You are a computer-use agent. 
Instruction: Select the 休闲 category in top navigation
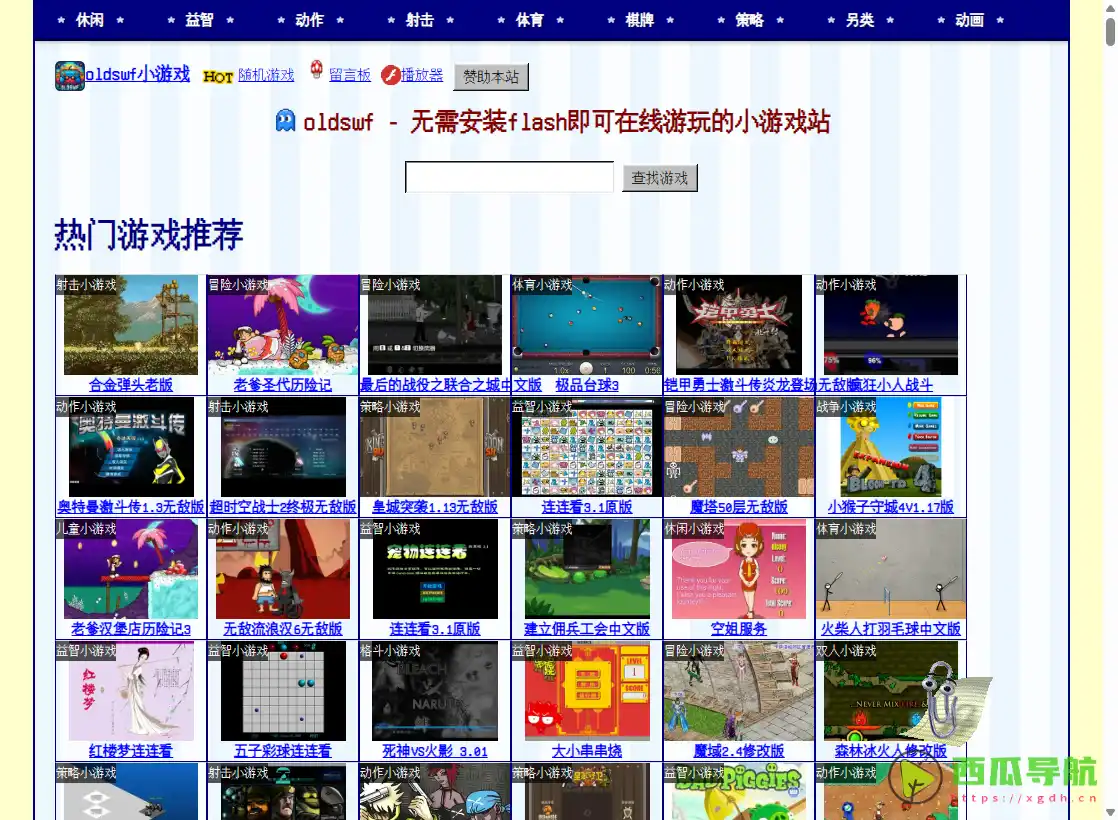pyautogui.click(x=90, y=19)
